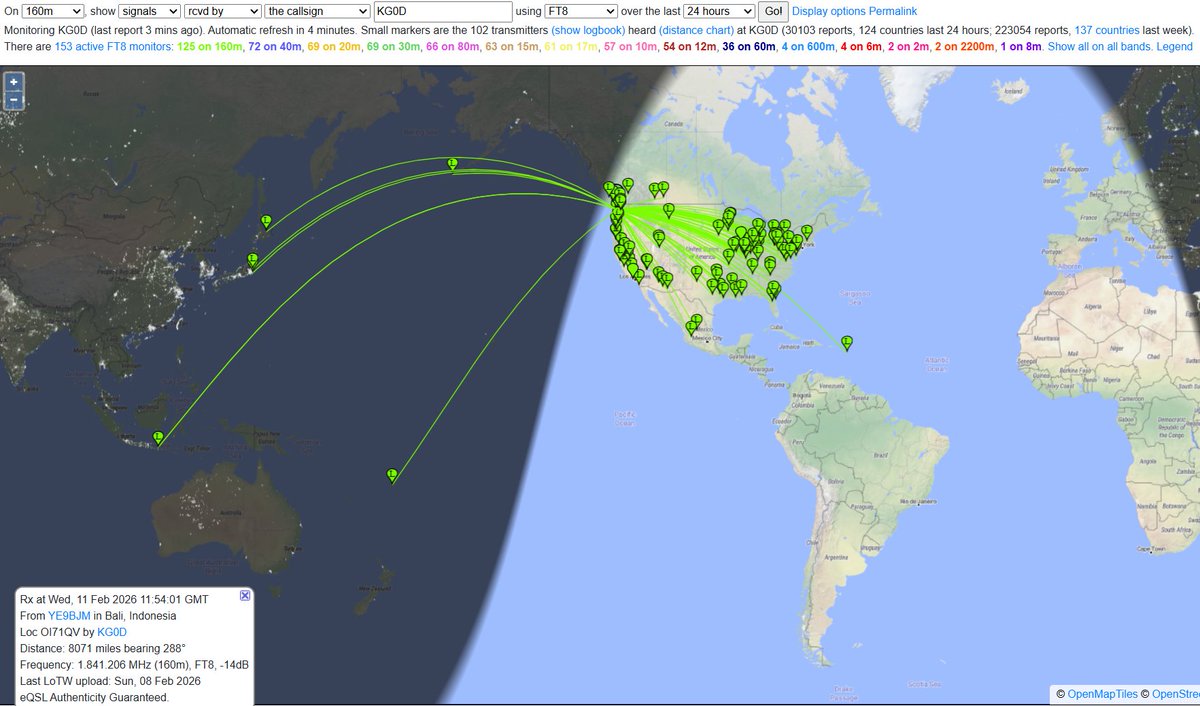This screenshot has height=706, width=1200.
Task: Open the '24 hours' time range dropdown
Action: pos(719,11)
